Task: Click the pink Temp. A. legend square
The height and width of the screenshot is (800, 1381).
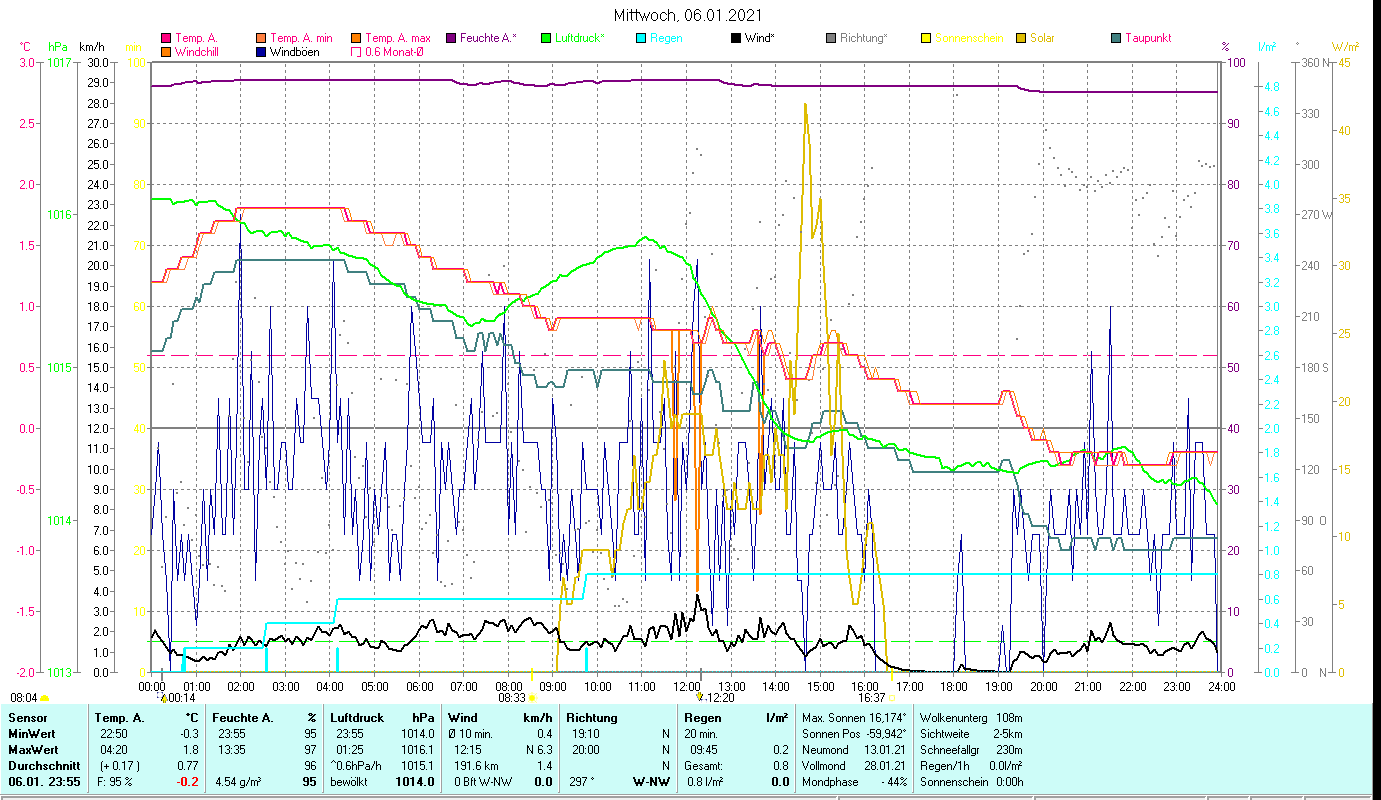Action: click(167, 39)
